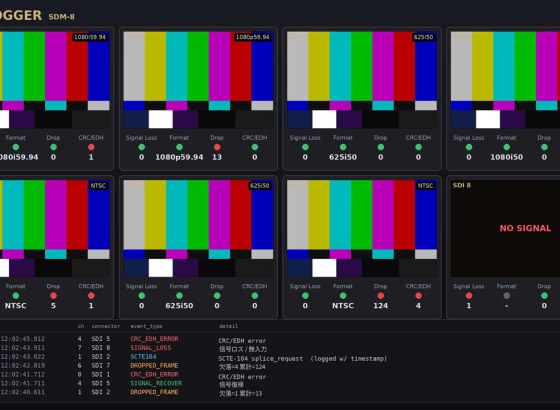
Task: Click the CRC/EDH count value 4
Action: click(x=418, y=306)
